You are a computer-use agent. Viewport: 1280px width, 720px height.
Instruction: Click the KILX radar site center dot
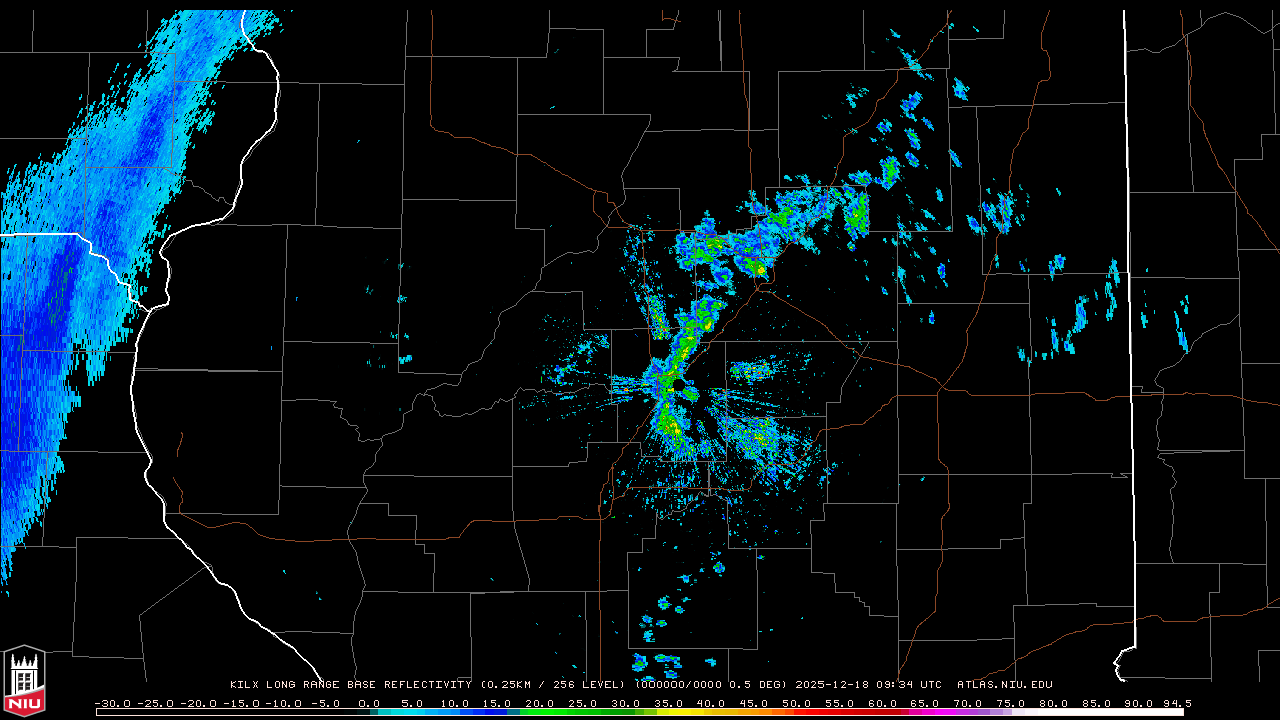click(x=679, y=384)
